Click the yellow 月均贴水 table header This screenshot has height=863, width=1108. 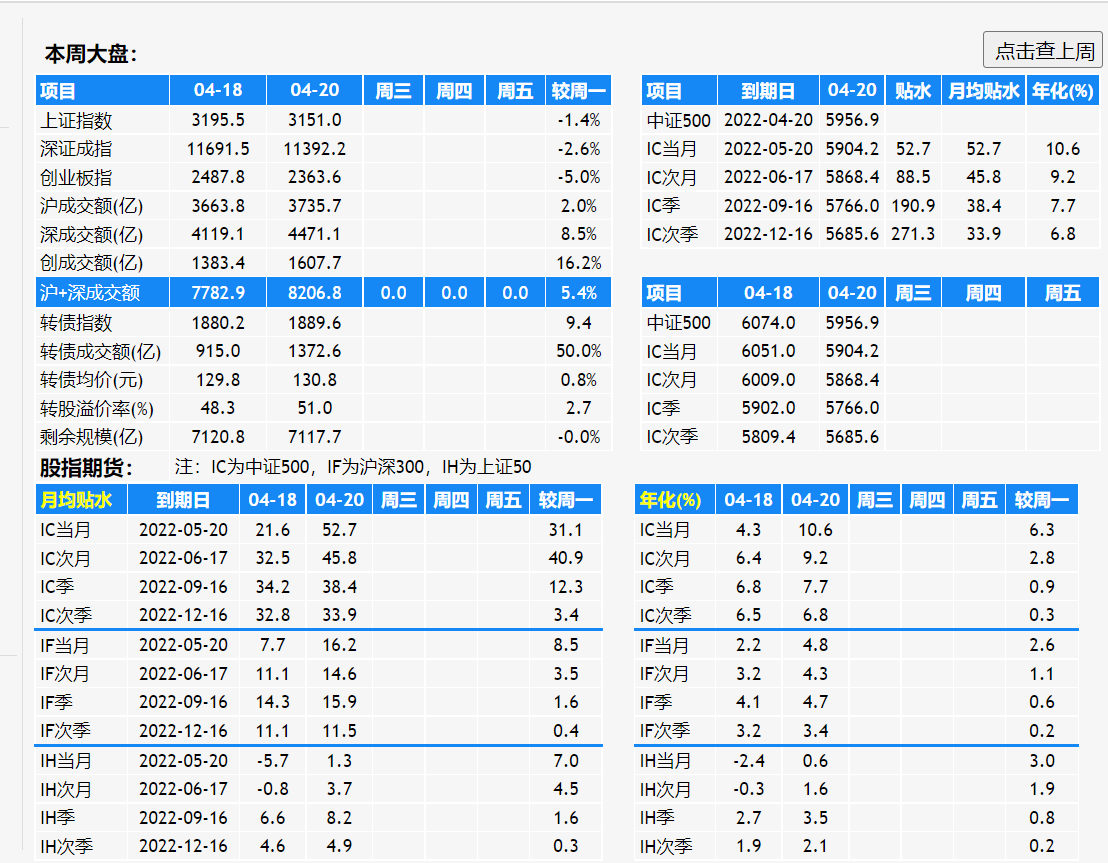[x=76, y=500]
